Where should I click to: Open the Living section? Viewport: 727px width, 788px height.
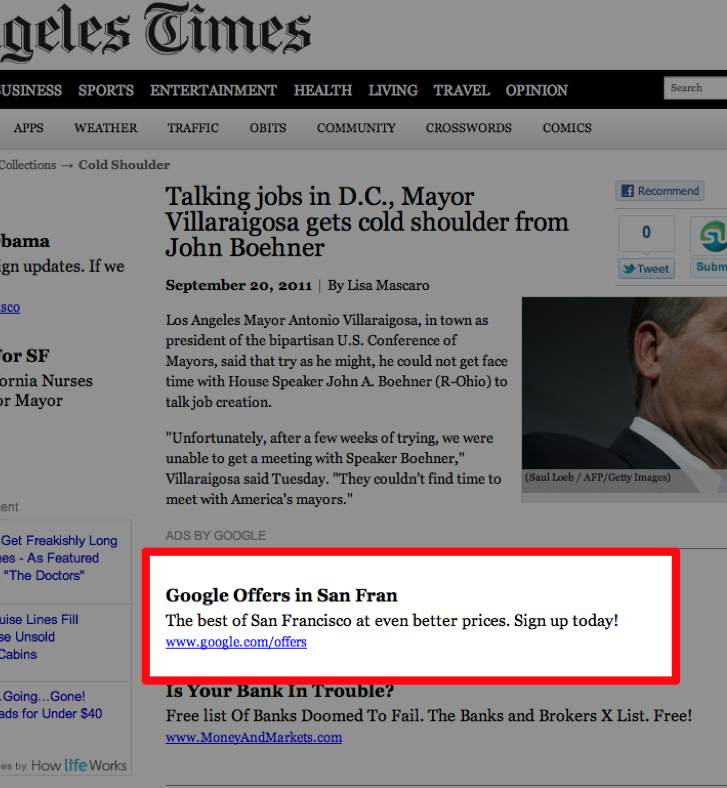393,90
